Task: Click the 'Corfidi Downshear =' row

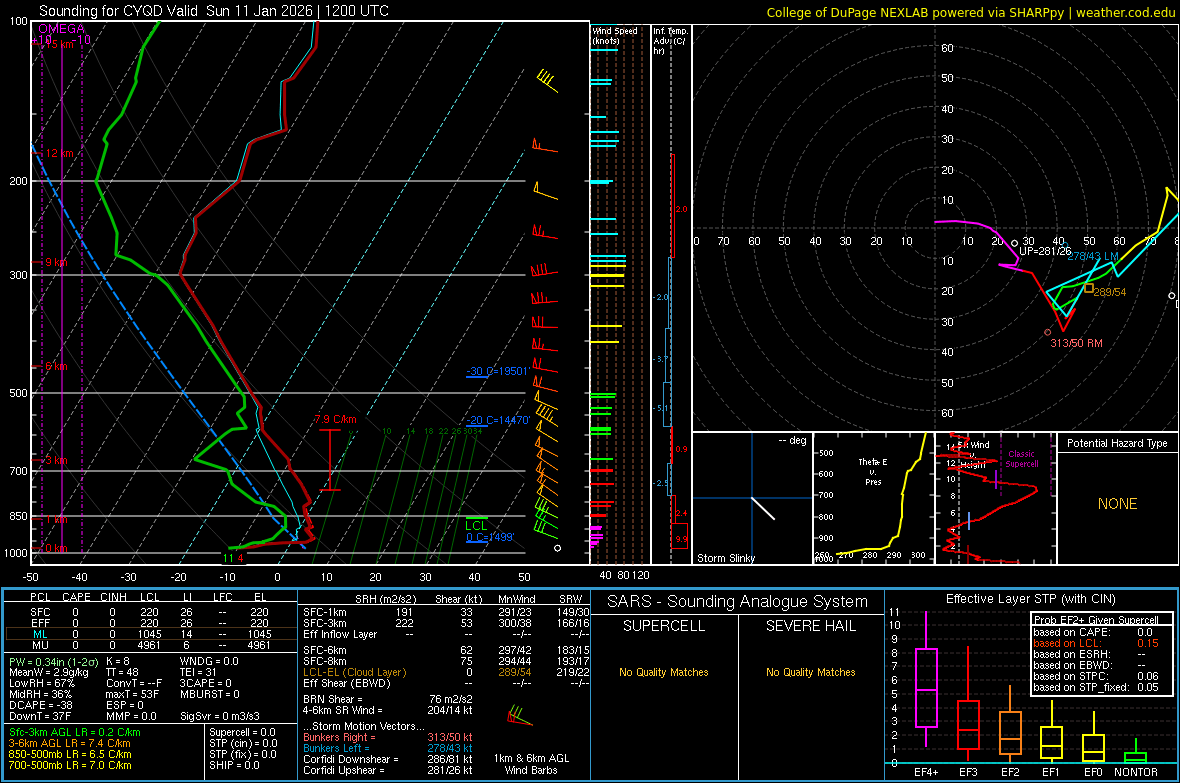Action: point(388,759)
